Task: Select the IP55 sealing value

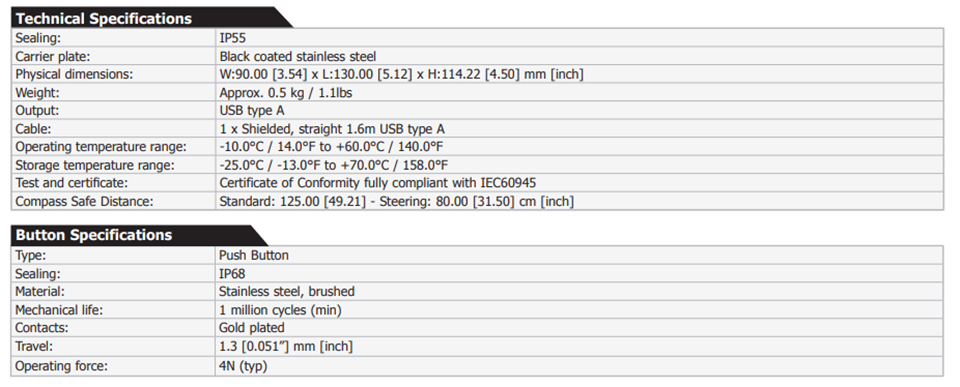Action: click(233, 39)
